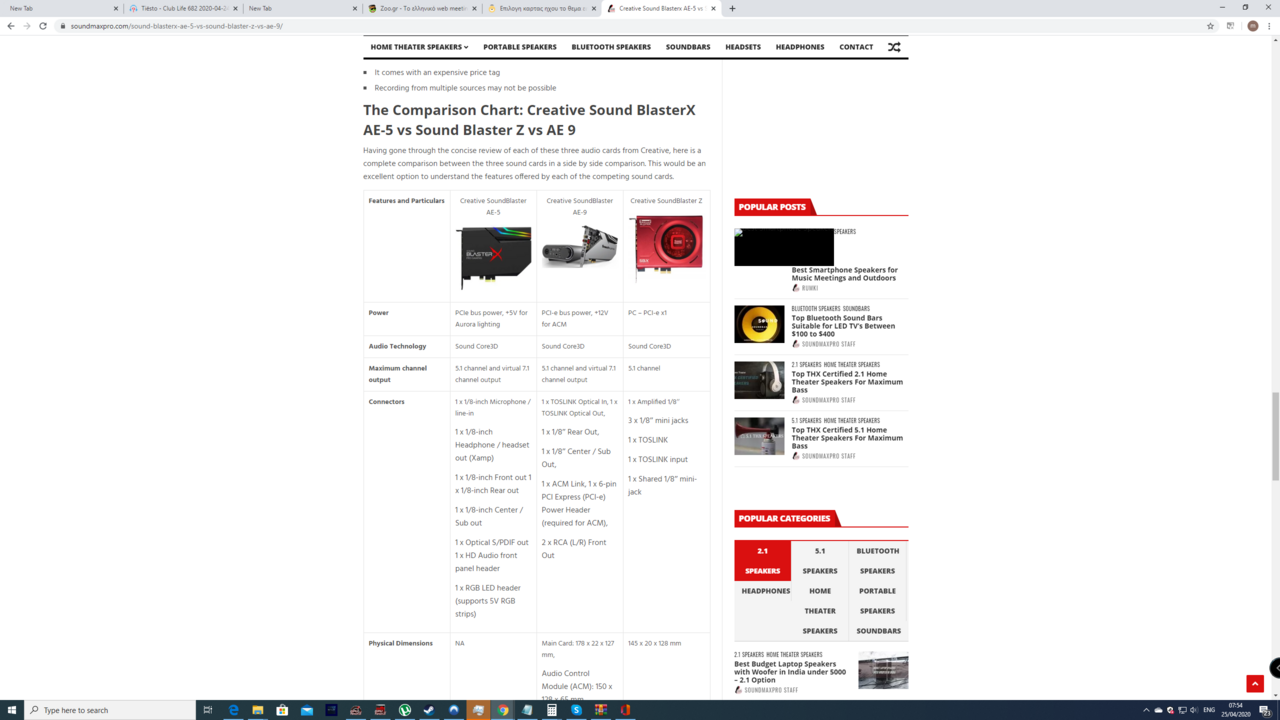Open Chrome three-dot menu
The width and height of the screenshot is (1280, 720).
click(1270, 26)
